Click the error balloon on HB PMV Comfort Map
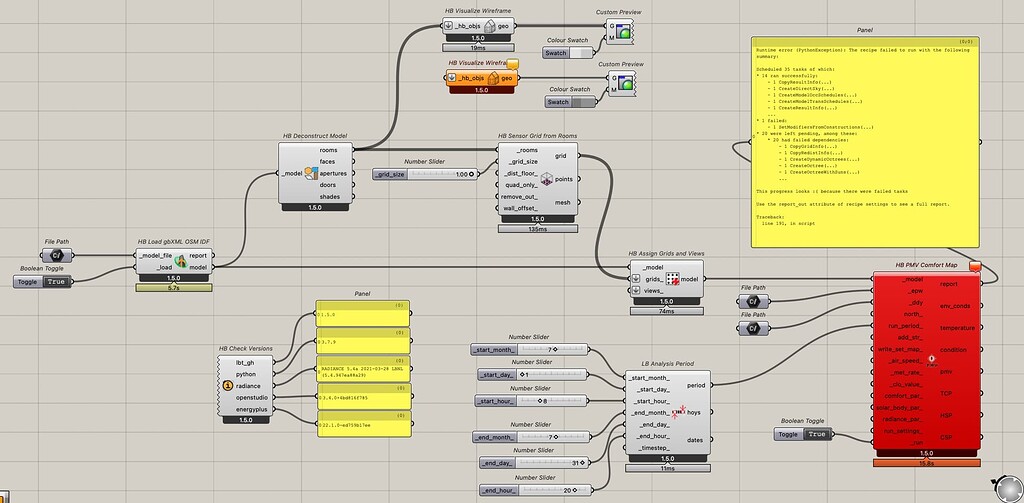The height and width of the screenshot is (503, 1024). point(976,267)
